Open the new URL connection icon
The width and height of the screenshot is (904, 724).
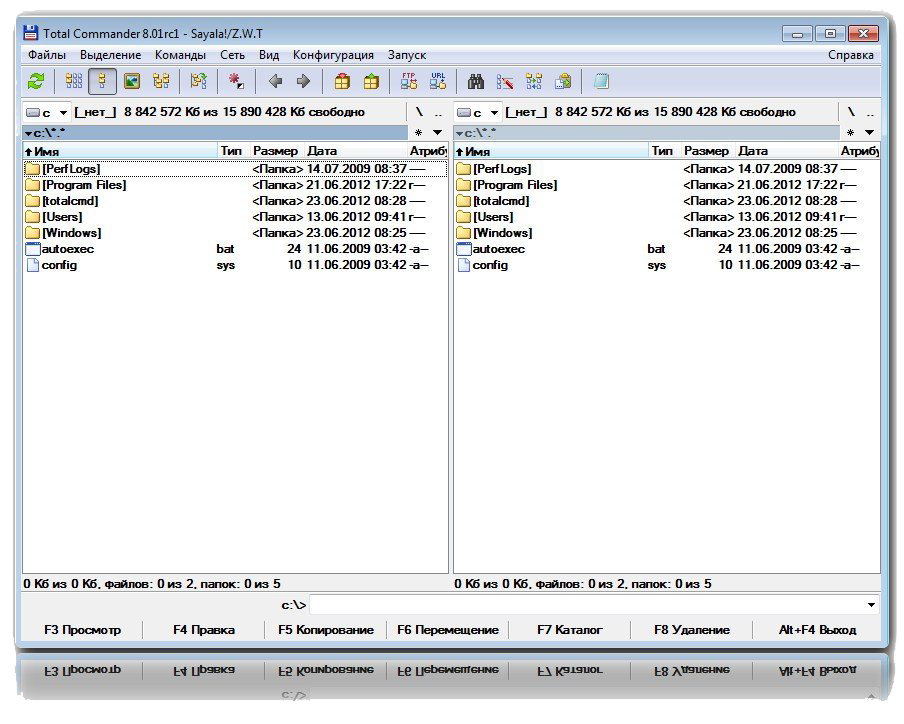click(438, 81)
